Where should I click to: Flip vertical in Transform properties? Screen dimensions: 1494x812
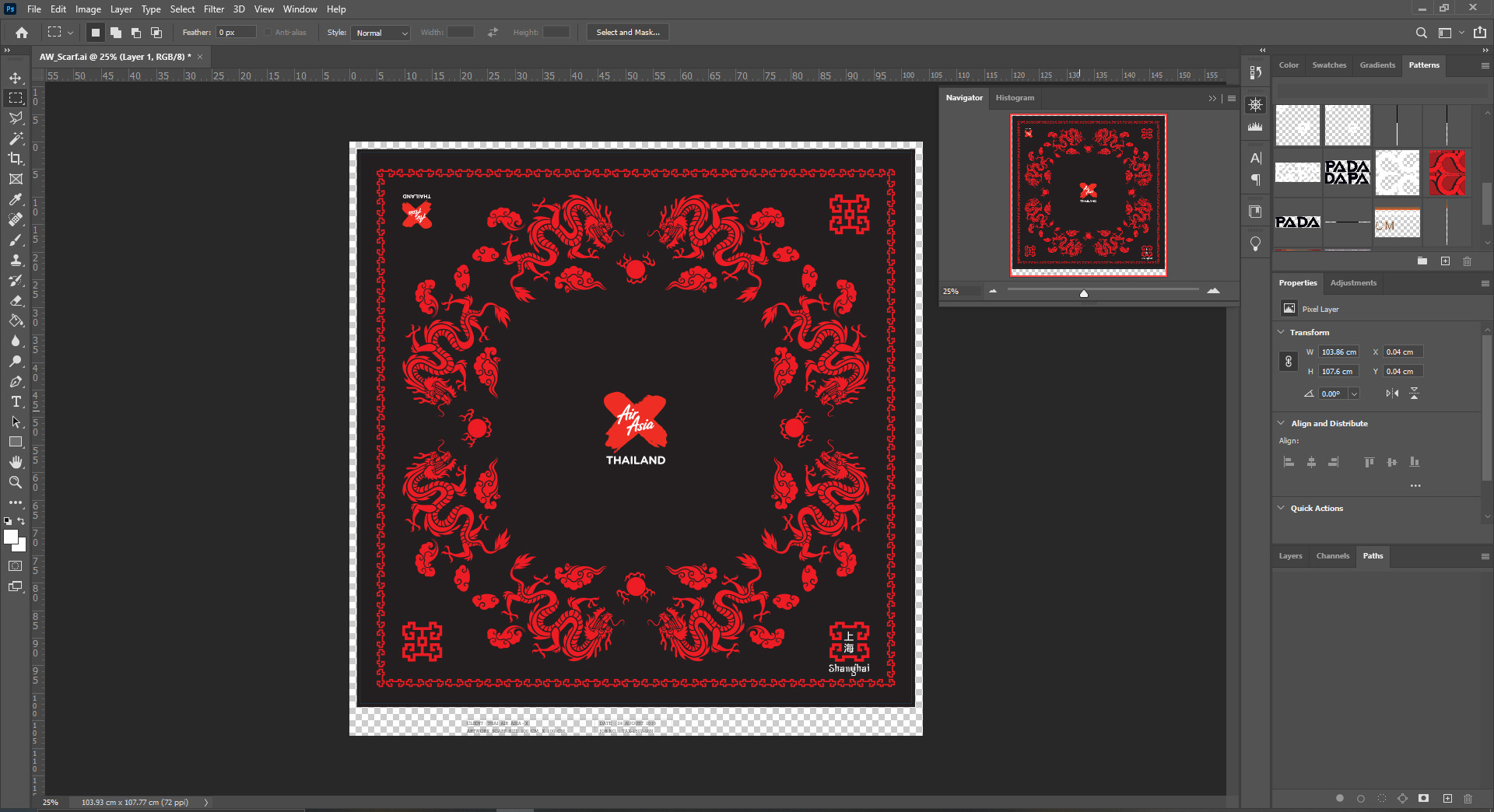pyautogui.click(x=1415, y=394)
